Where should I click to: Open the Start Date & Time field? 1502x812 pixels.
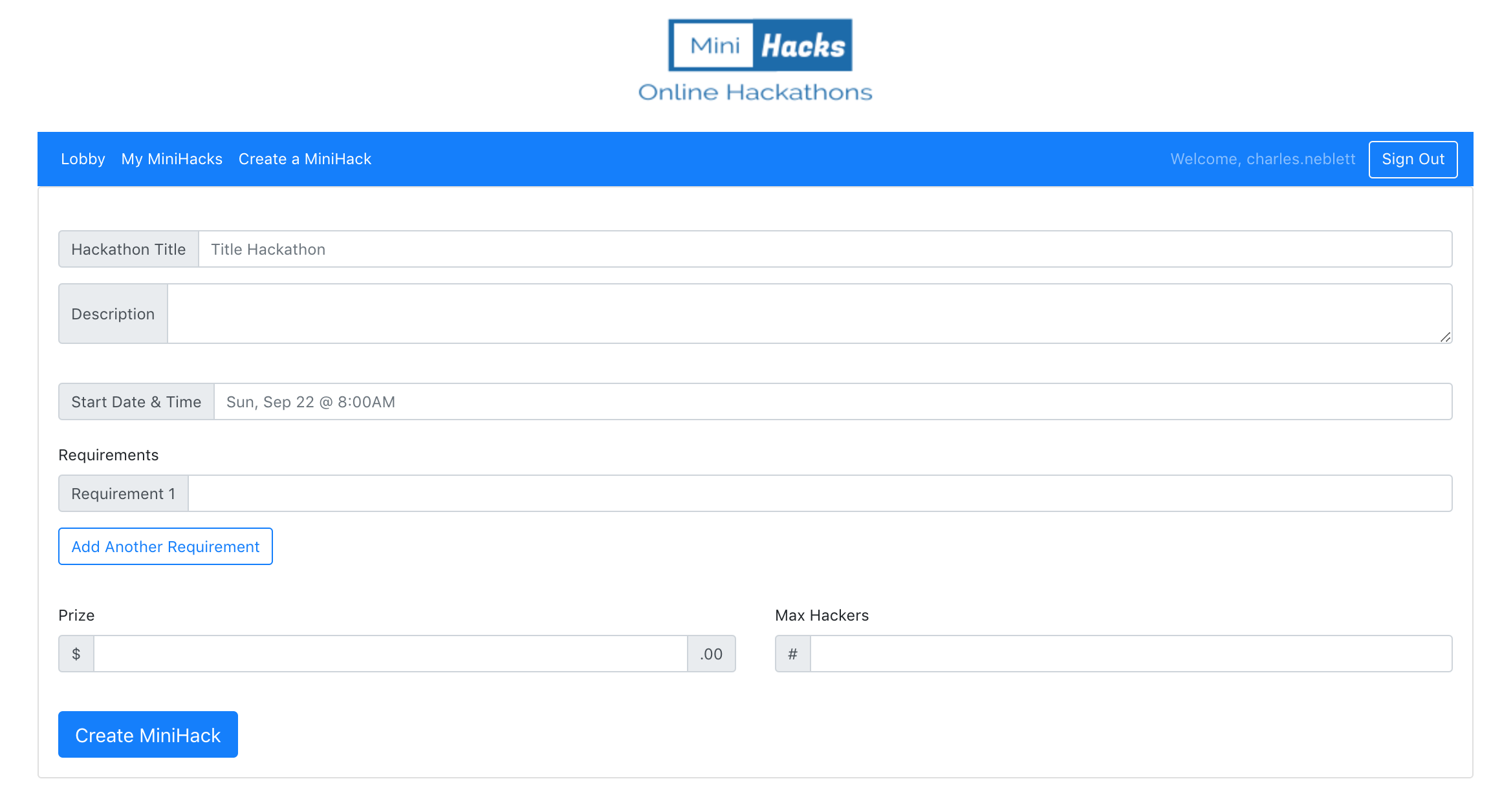(833, 401)
